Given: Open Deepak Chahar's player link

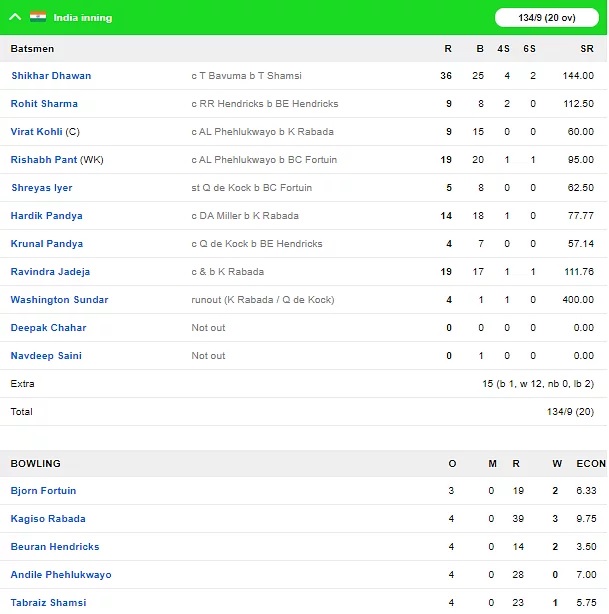Looking at the screenshot, I should [x=48, y=328].
